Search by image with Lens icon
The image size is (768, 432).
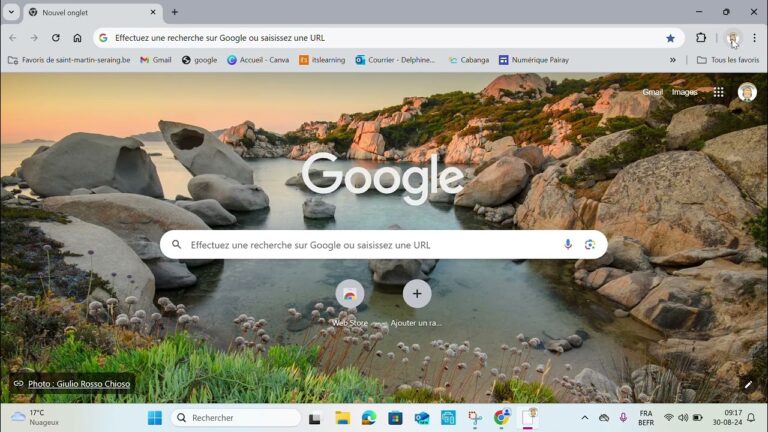point(590,244)
